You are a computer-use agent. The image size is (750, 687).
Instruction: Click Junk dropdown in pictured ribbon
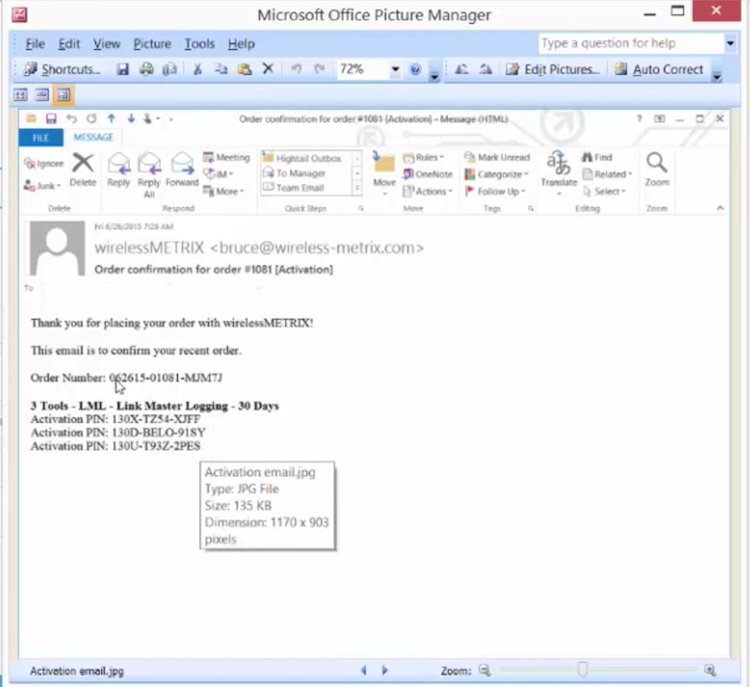[x=42, y=186]
